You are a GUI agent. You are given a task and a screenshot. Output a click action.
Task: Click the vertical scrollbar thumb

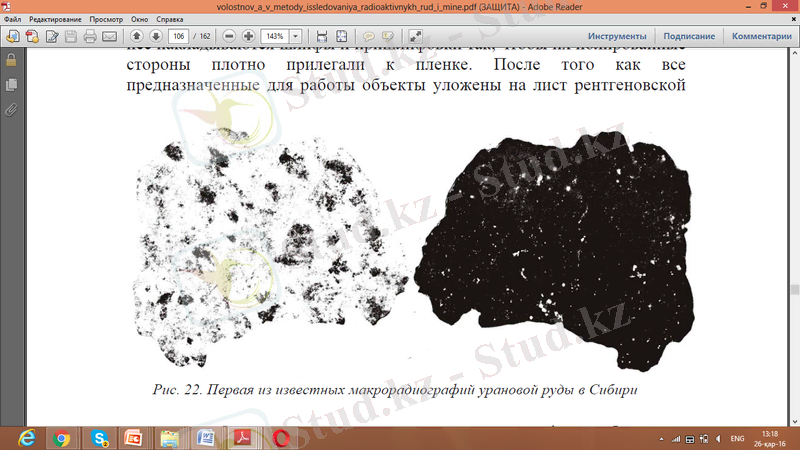[795, 289]
